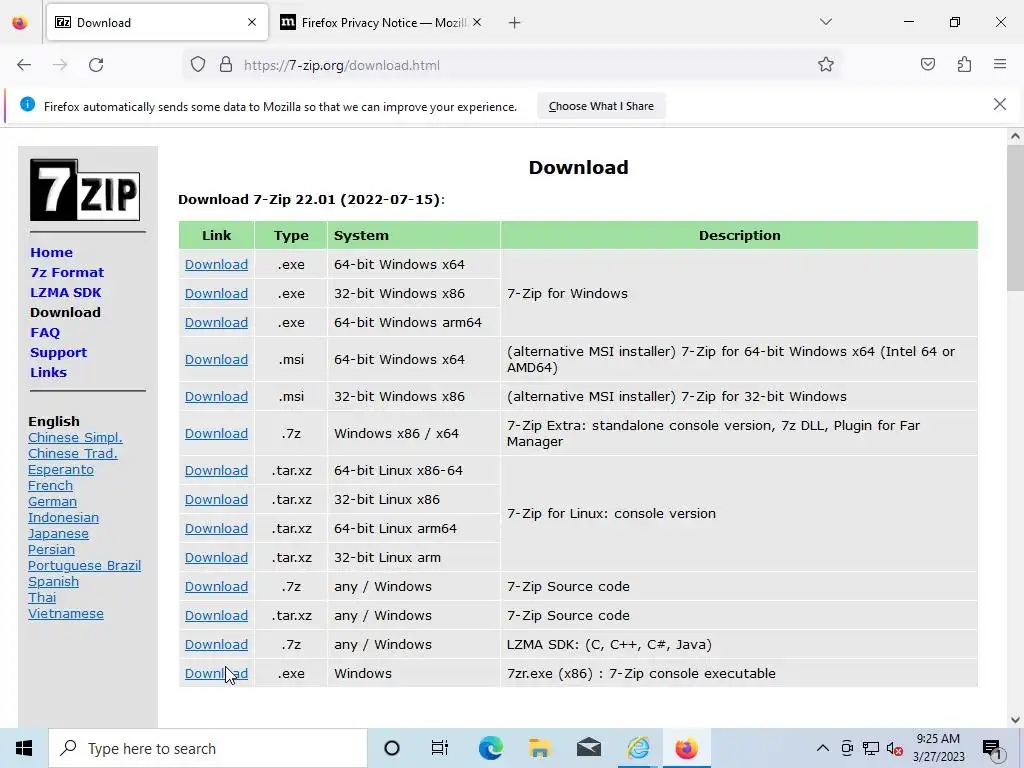The height and width of the screenshot is (768, 1024).
Task: Click the page vertical scrollbar thumb
Action: pyautogui.click(x=1015, y=219)
